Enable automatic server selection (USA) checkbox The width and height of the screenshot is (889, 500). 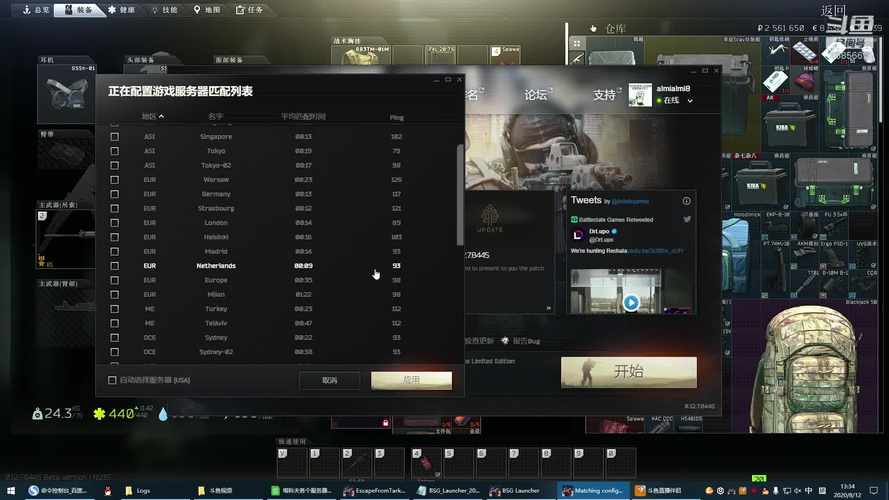click(112, 380)
